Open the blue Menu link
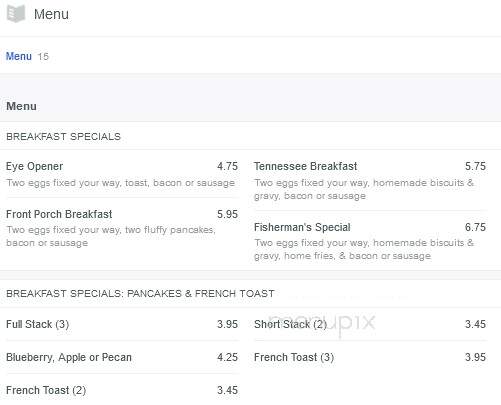This screenshot has height=405, width=501. pyautogui.click(x=19, y=56)
